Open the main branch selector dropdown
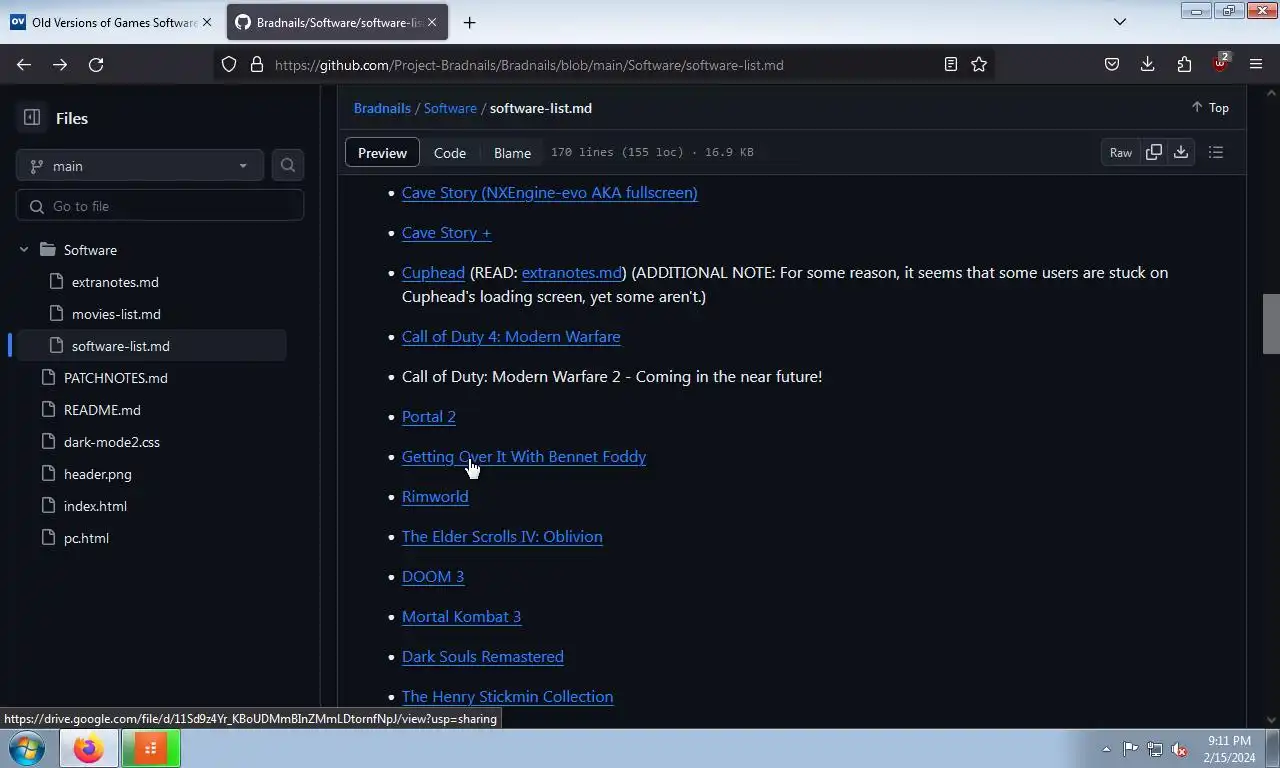Image resolution: width=1280 pixels, height=768 pixels. [140, 166]
